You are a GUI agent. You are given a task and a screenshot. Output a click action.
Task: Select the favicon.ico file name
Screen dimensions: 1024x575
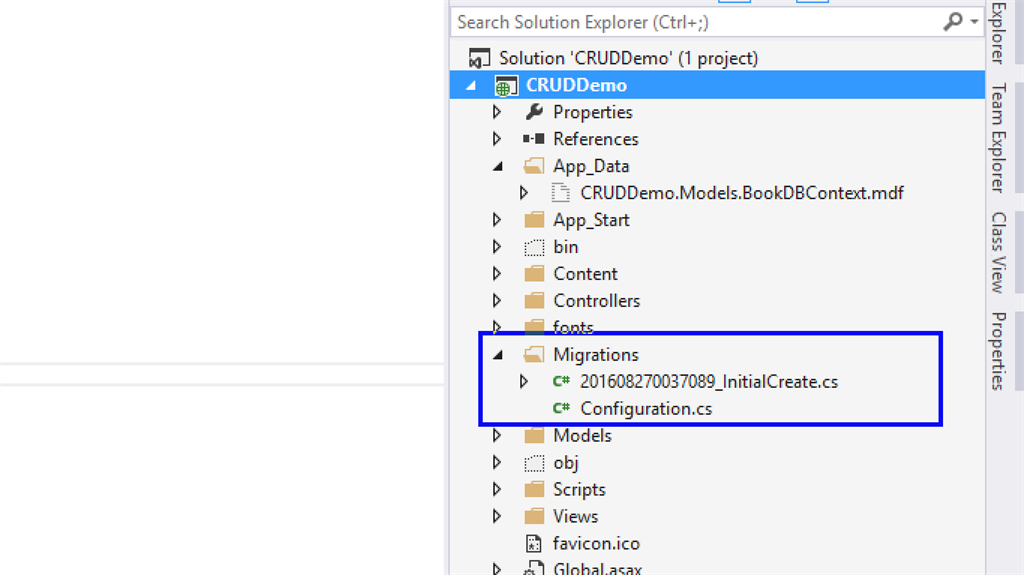[x=596, y=543]
